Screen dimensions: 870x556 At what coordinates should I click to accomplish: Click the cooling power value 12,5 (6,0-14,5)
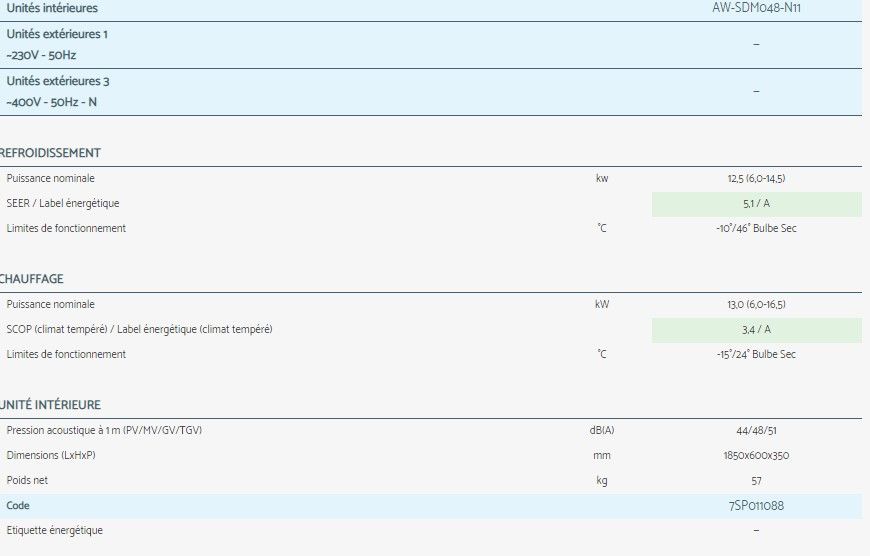pyautogui.click(x=756, y=178)
